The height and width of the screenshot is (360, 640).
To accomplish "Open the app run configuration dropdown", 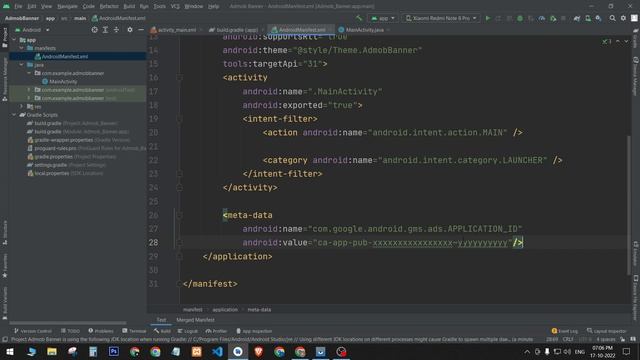I will [383, 18].
